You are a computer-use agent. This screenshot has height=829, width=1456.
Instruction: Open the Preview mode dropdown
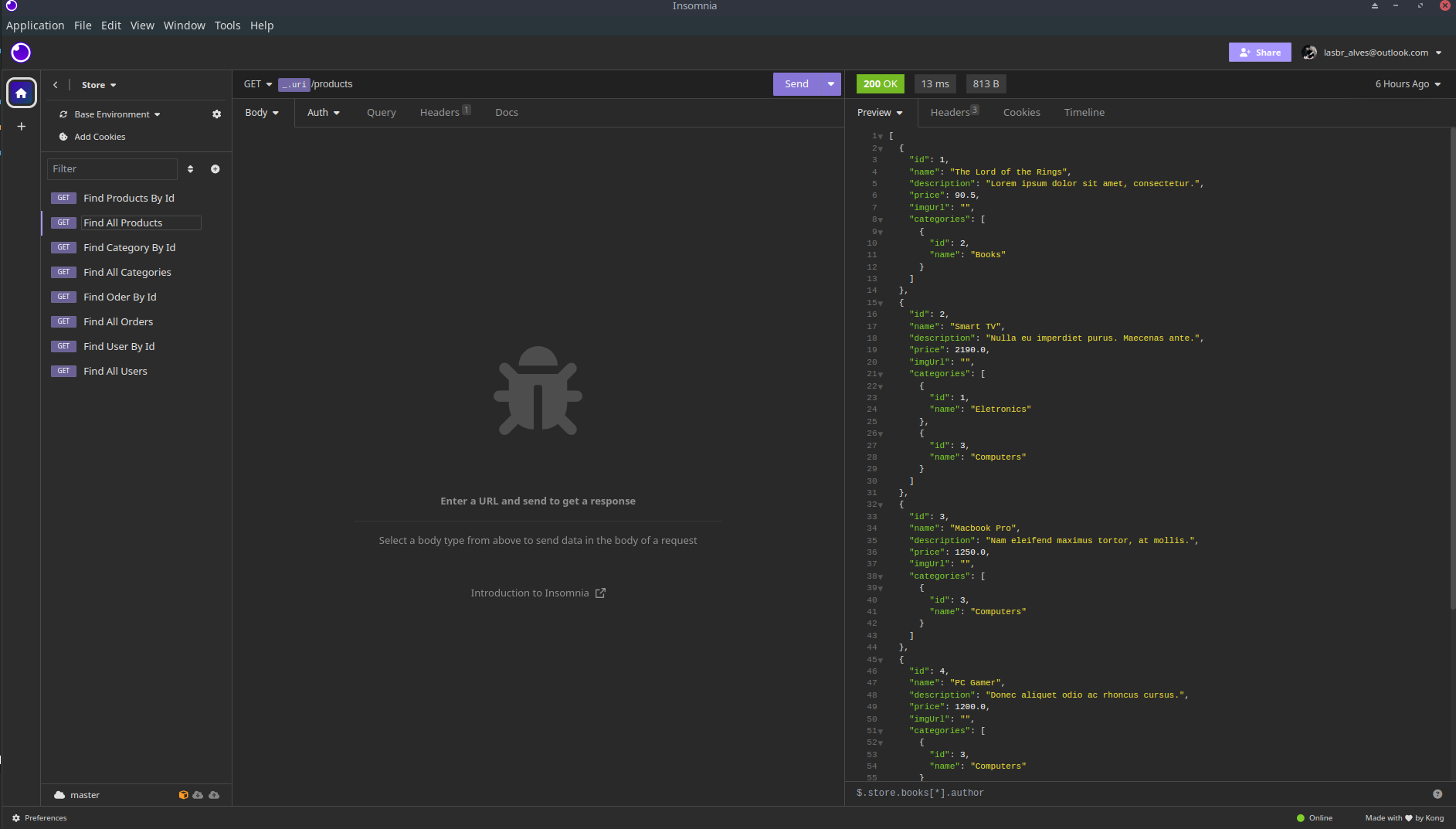[x=880, y=113]
